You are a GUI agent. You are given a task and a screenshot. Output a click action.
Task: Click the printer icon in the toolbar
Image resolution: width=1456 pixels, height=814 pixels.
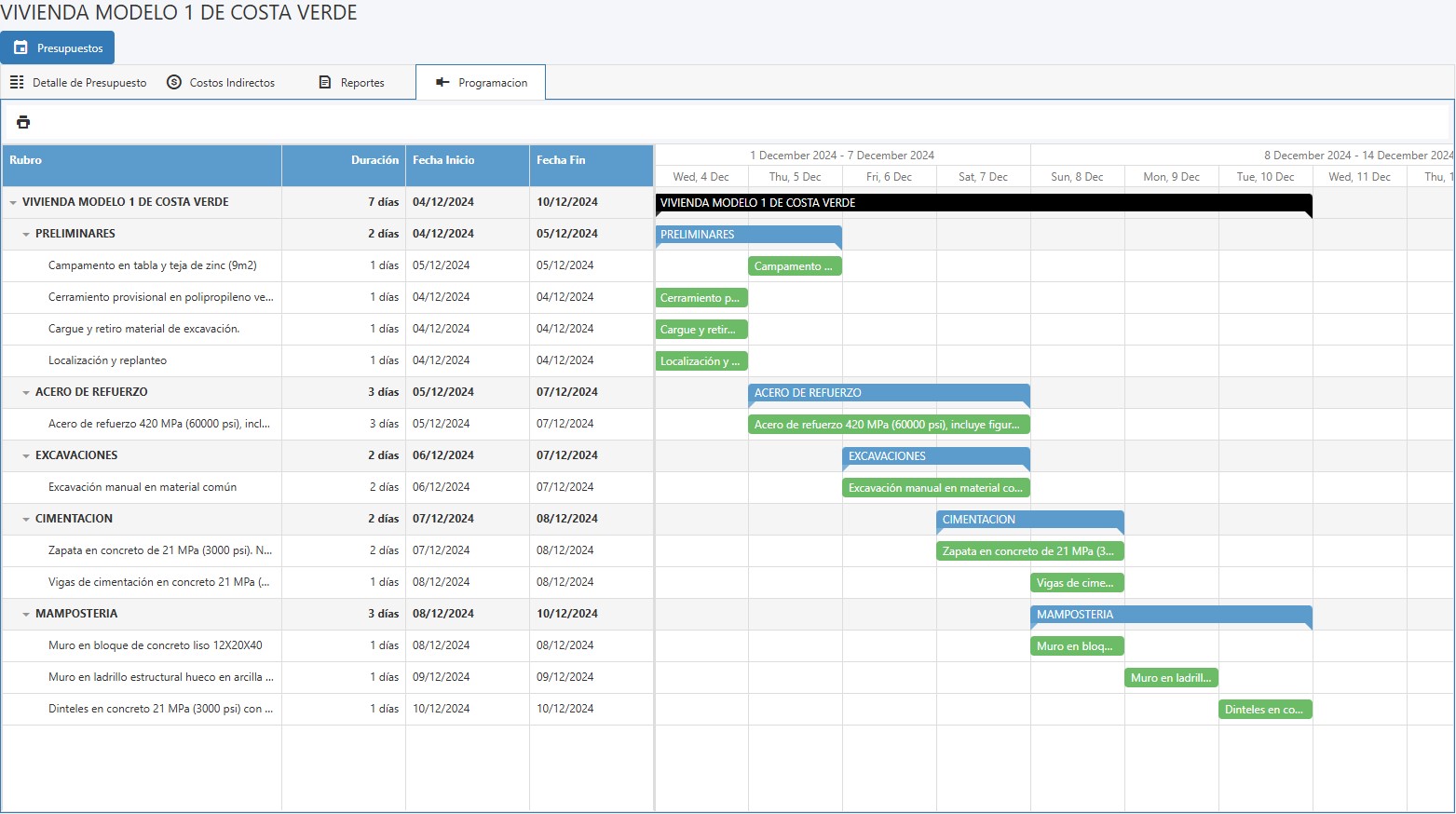pos(23,122)
